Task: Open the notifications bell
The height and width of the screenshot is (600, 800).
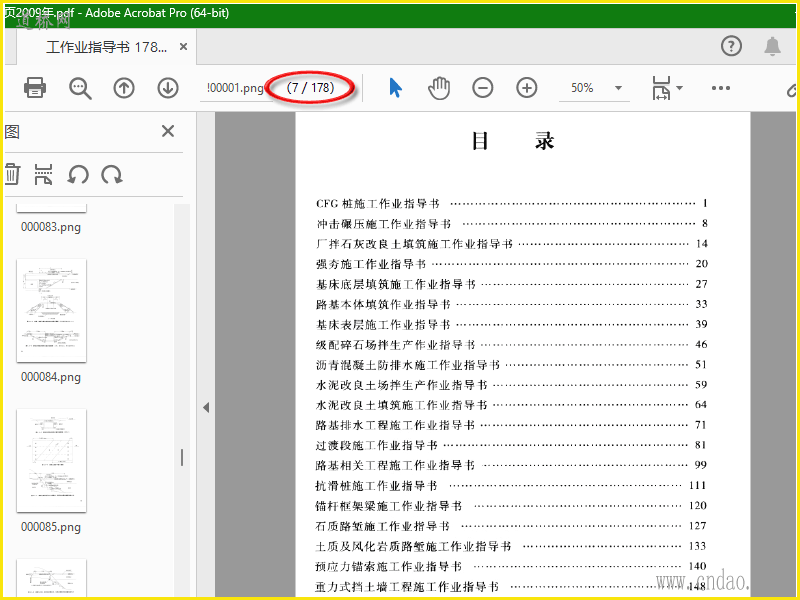Action: pos(772,46)
